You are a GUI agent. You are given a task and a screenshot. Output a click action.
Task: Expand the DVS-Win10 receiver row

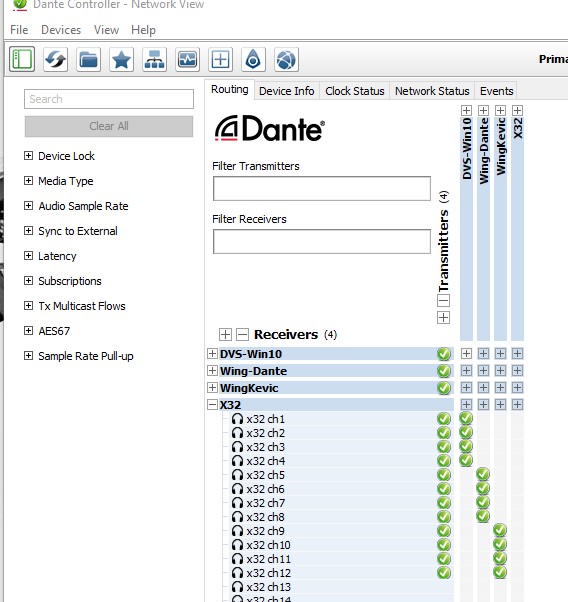click(212, 354)
